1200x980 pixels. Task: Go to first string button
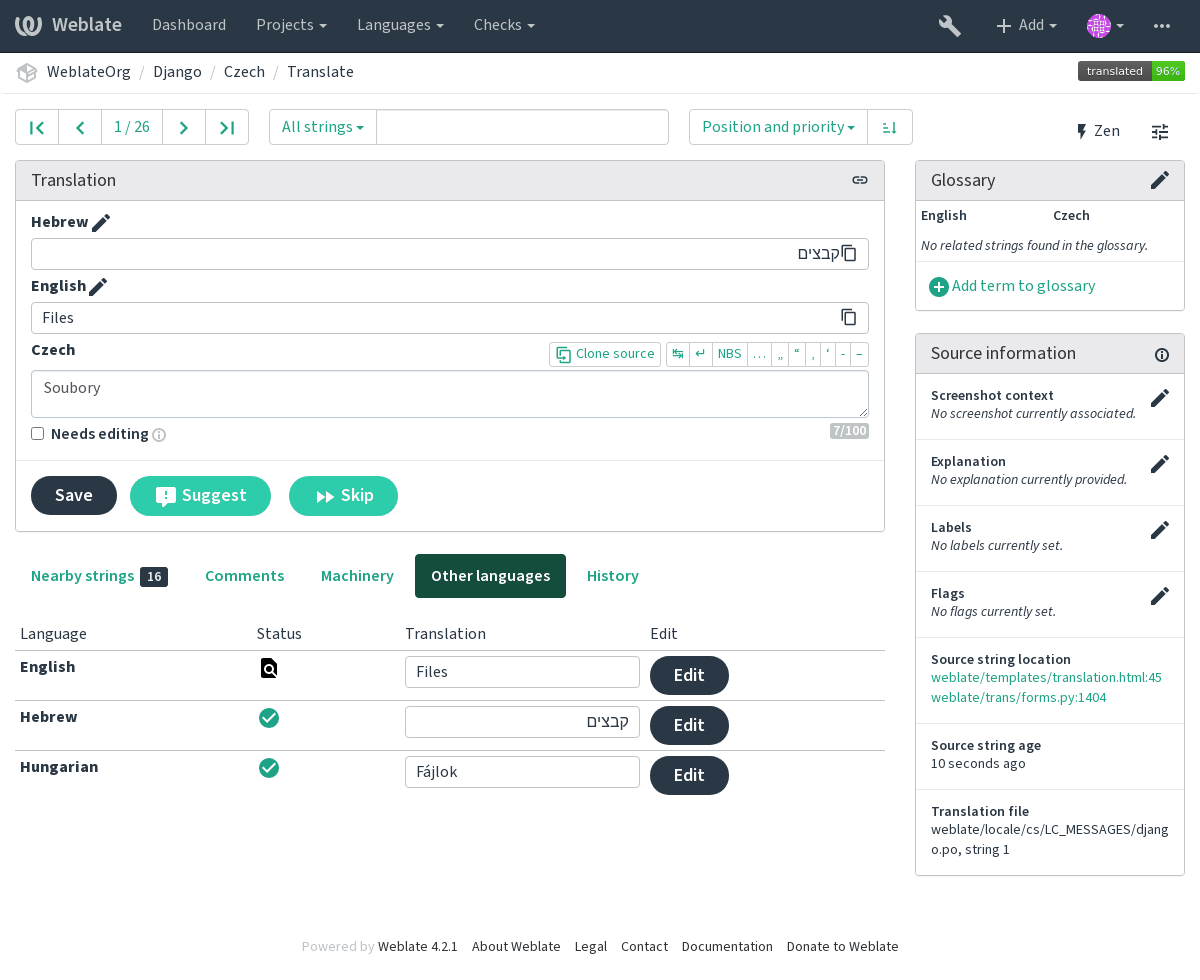pos(37,127)
